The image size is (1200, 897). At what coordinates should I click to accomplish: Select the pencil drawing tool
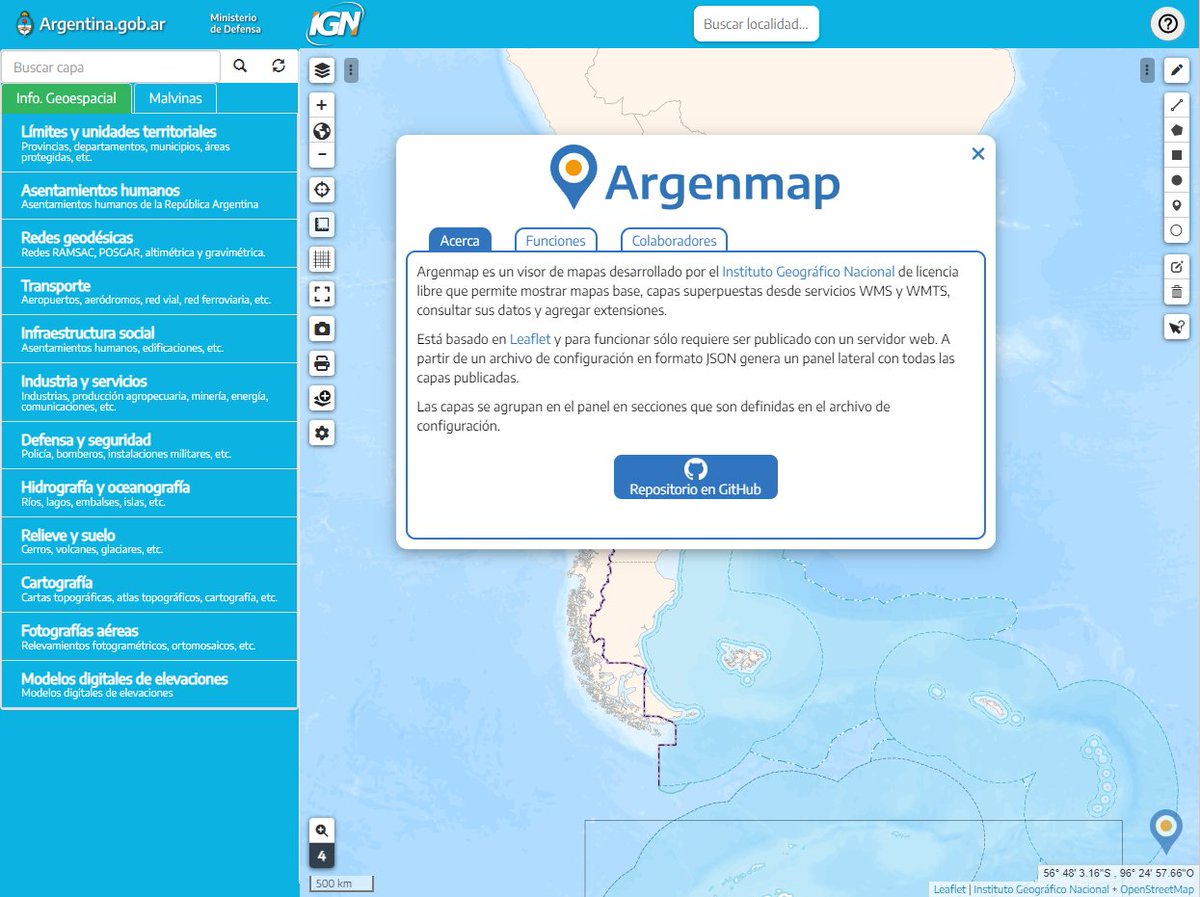tap(1177, 71)
